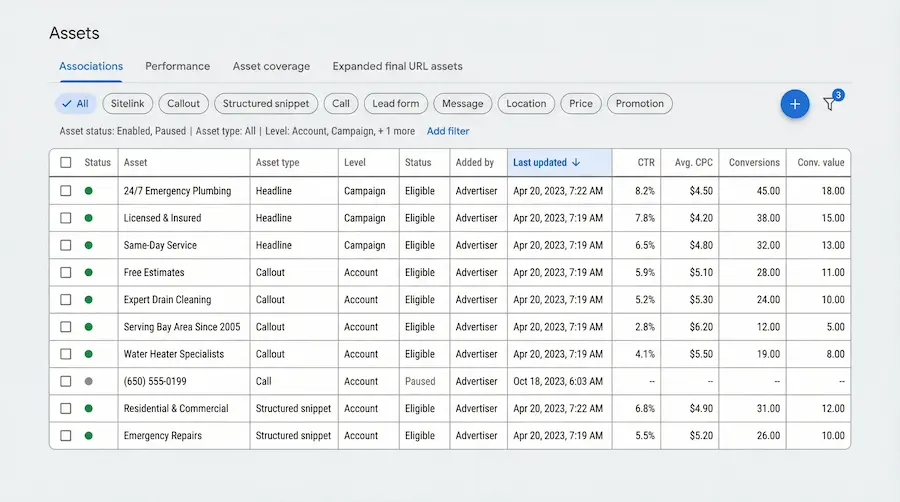Click green status dot for Serving Bay Area Since 2005
This screenshot has width=900, height=502.
click(x=88, y=326)
